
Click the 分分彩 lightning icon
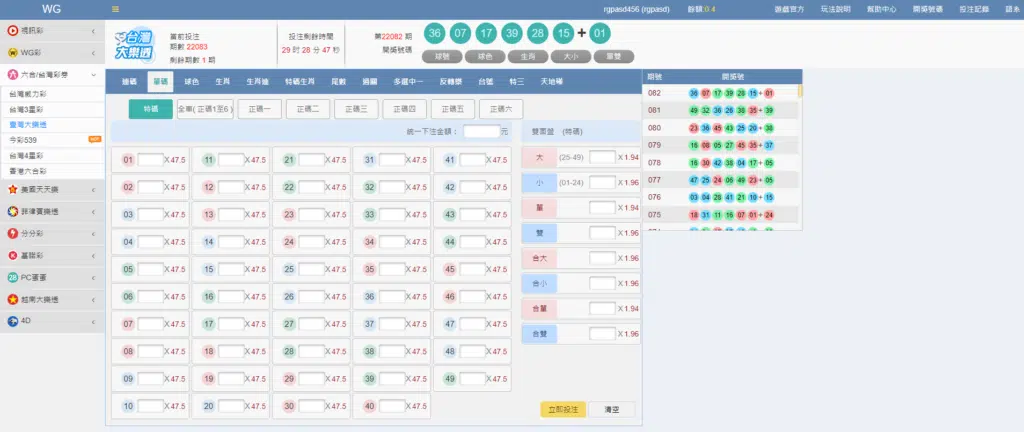coord(12,232)
